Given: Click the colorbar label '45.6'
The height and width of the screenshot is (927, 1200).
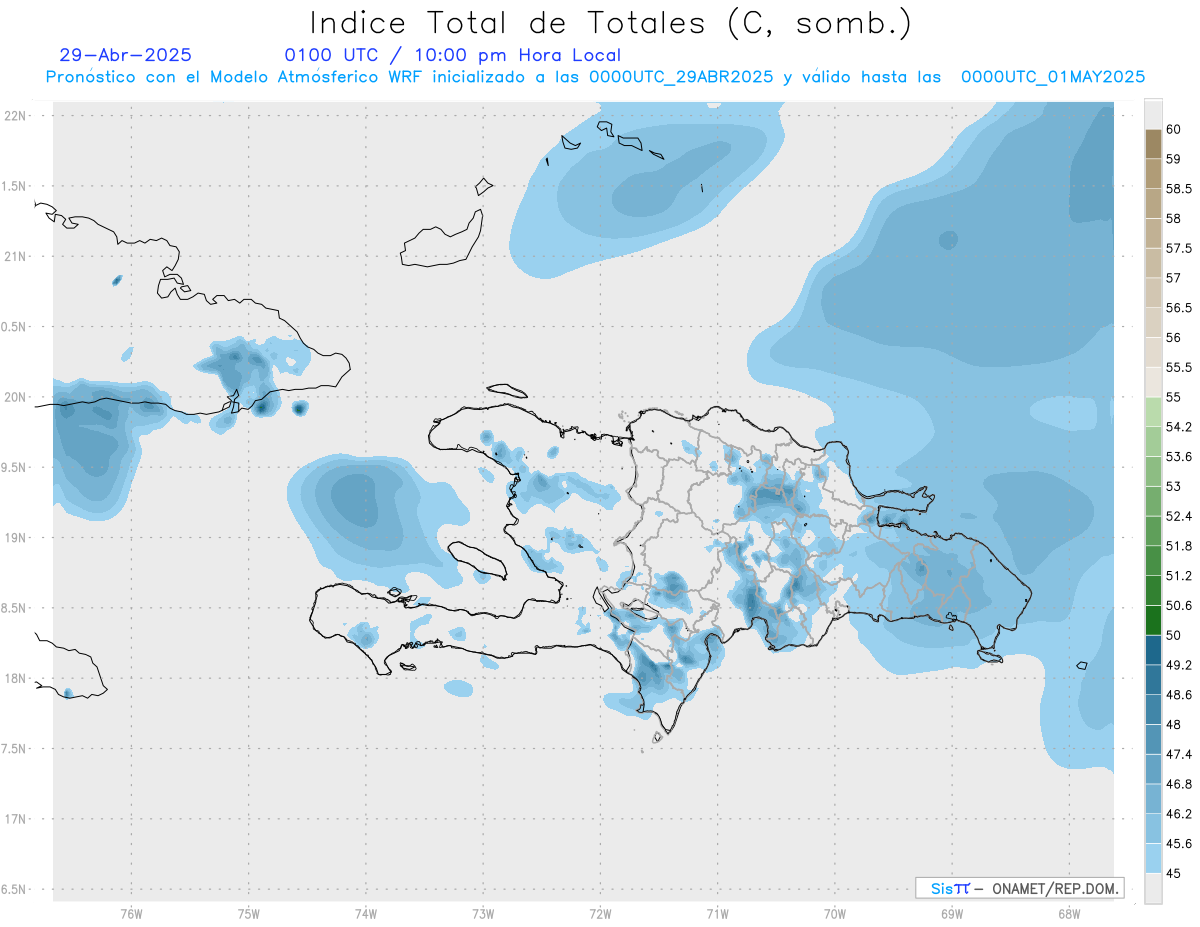Looking at the screenshot, I should point(1179,843).
